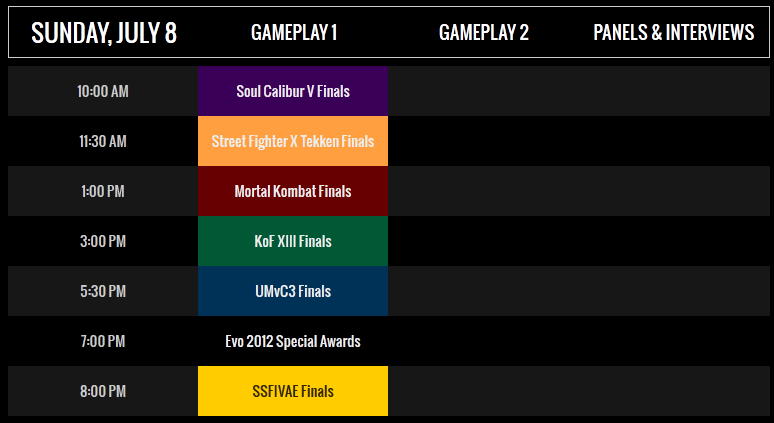Click the yellow SSFIVAE Finals block
This screenshot has width=774, height=423.
coord(293,391)
